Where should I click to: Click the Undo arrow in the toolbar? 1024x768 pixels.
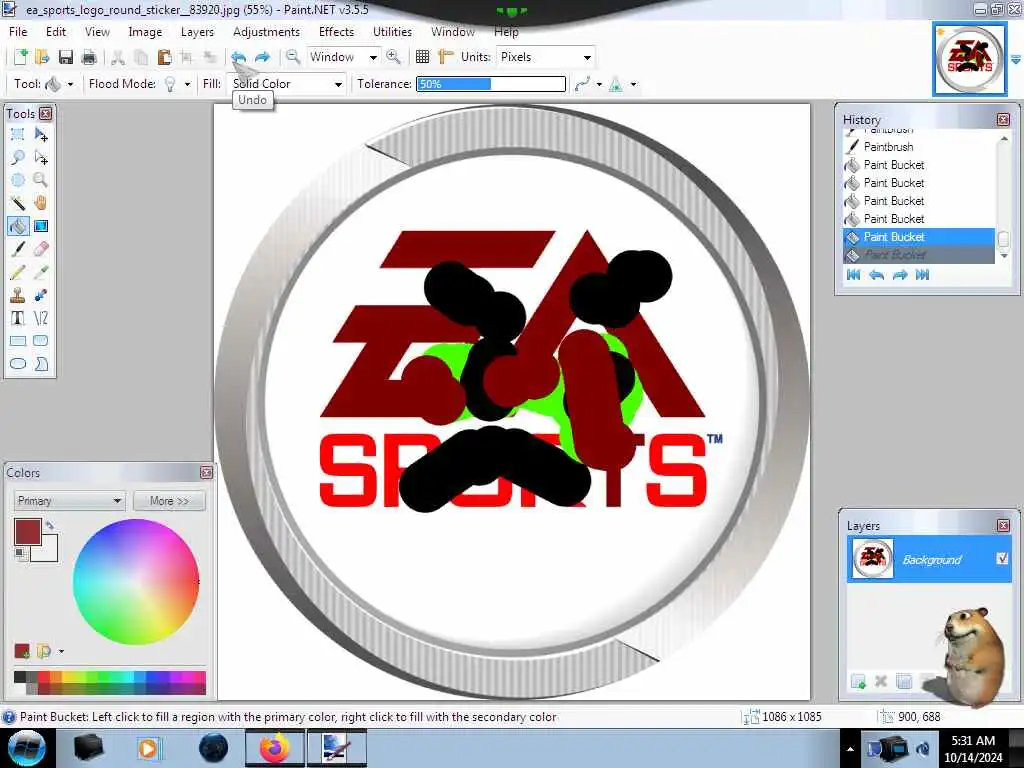(x=238, y=57)
